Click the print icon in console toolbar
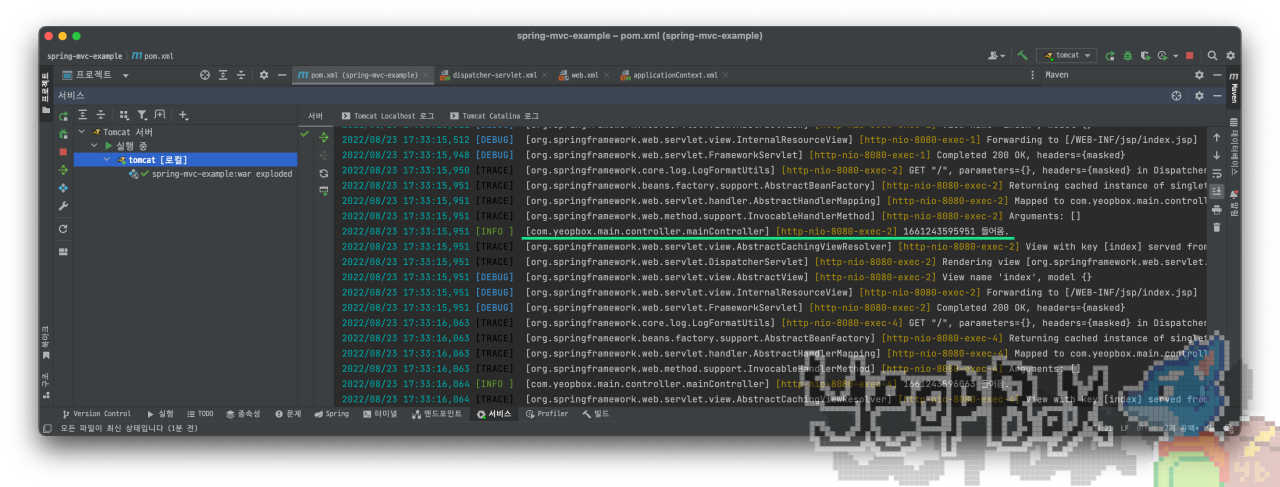 click(x=1216, y=209)
